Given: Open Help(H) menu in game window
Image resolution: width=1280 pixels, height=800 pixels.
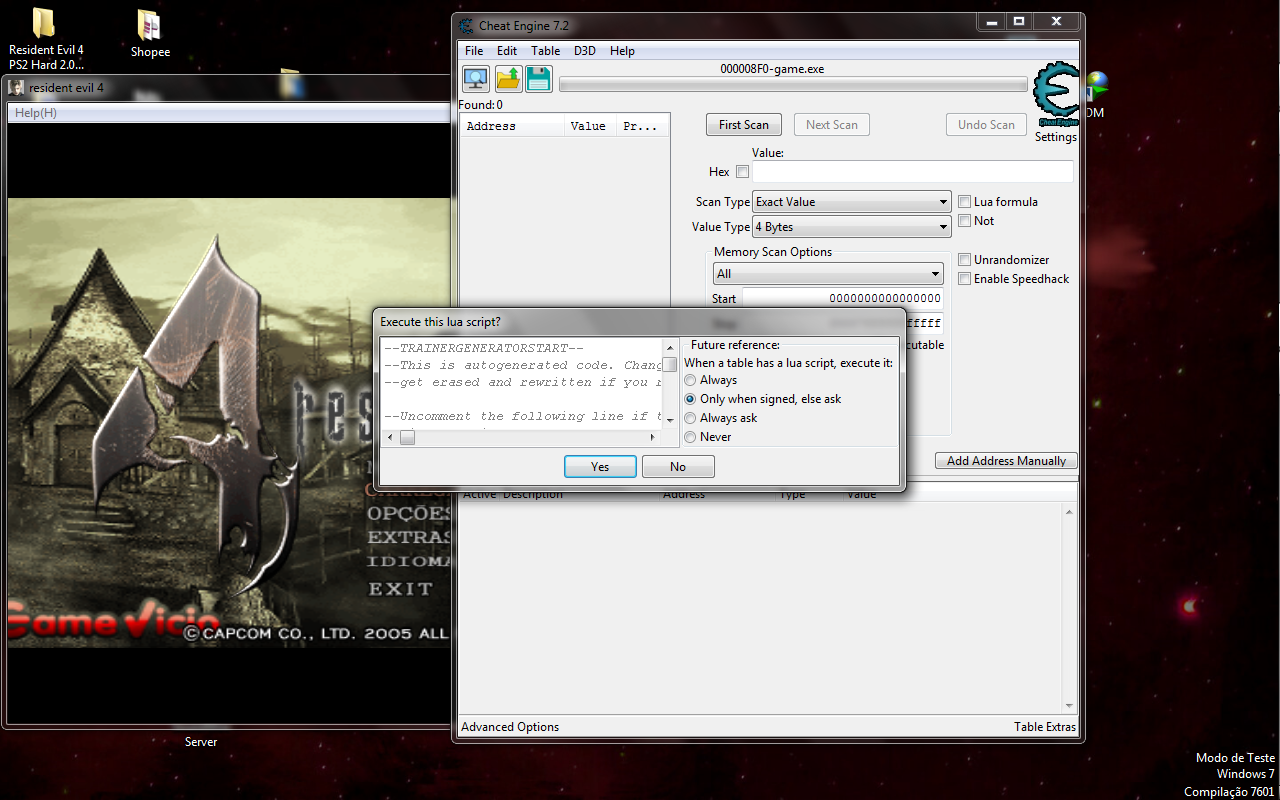Looking at the screenshot, I should click(x=36, y=113).
